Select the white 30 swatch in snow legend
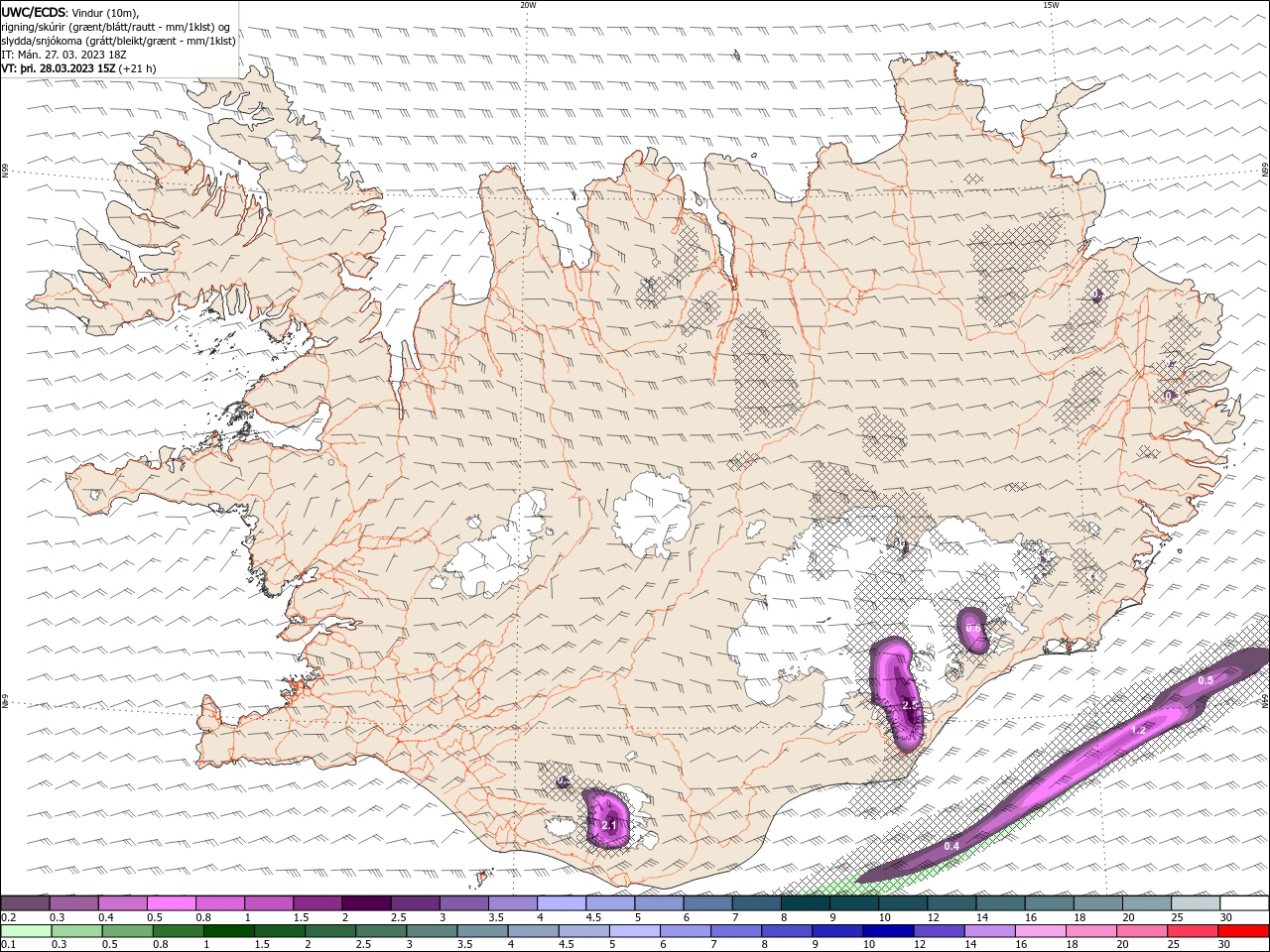This screenshot has width=1270, height=952. pyautogui.click(x=1244, y=902)
